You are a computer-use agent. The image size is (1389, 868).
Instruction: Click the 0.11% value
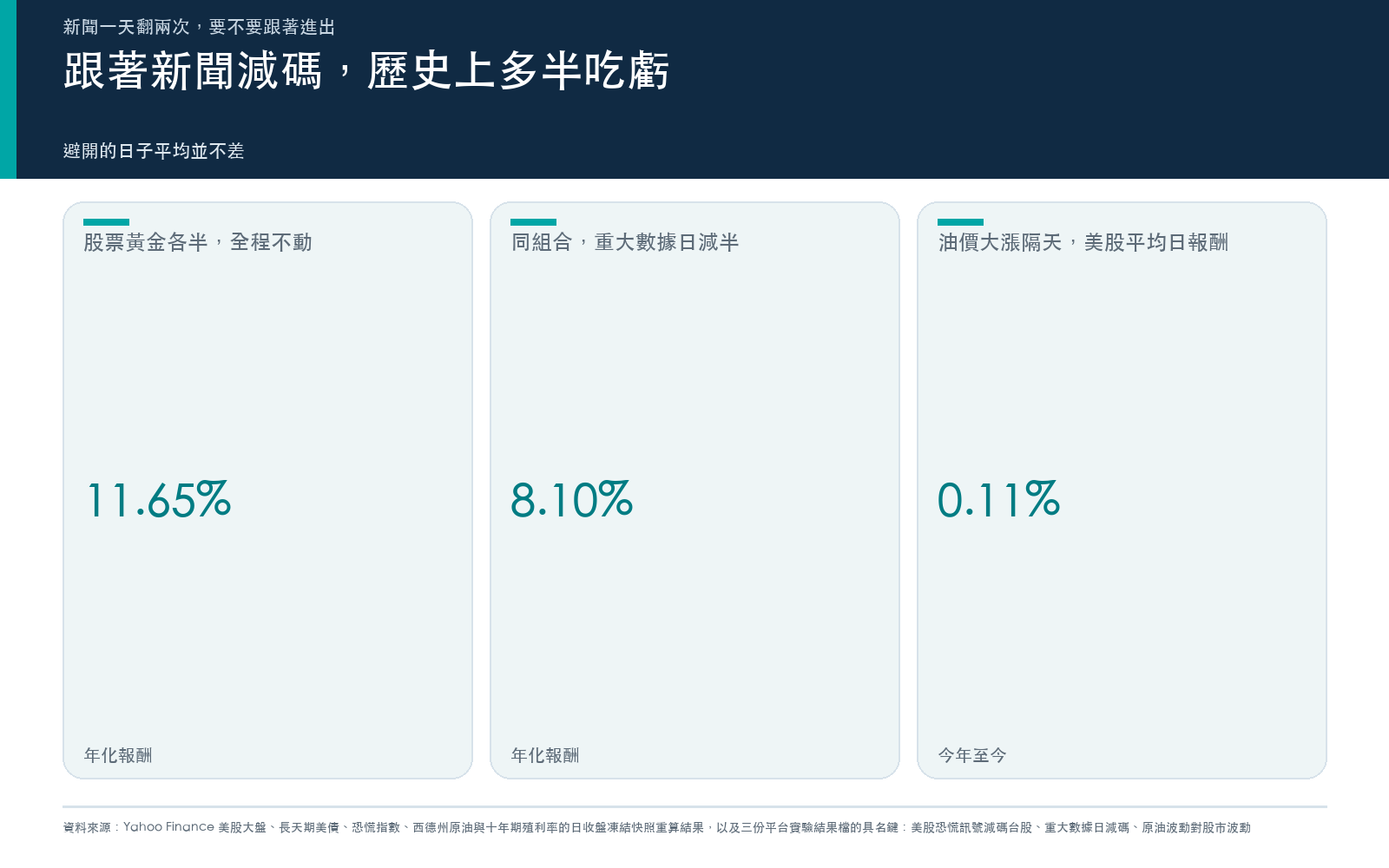point(999,500)
